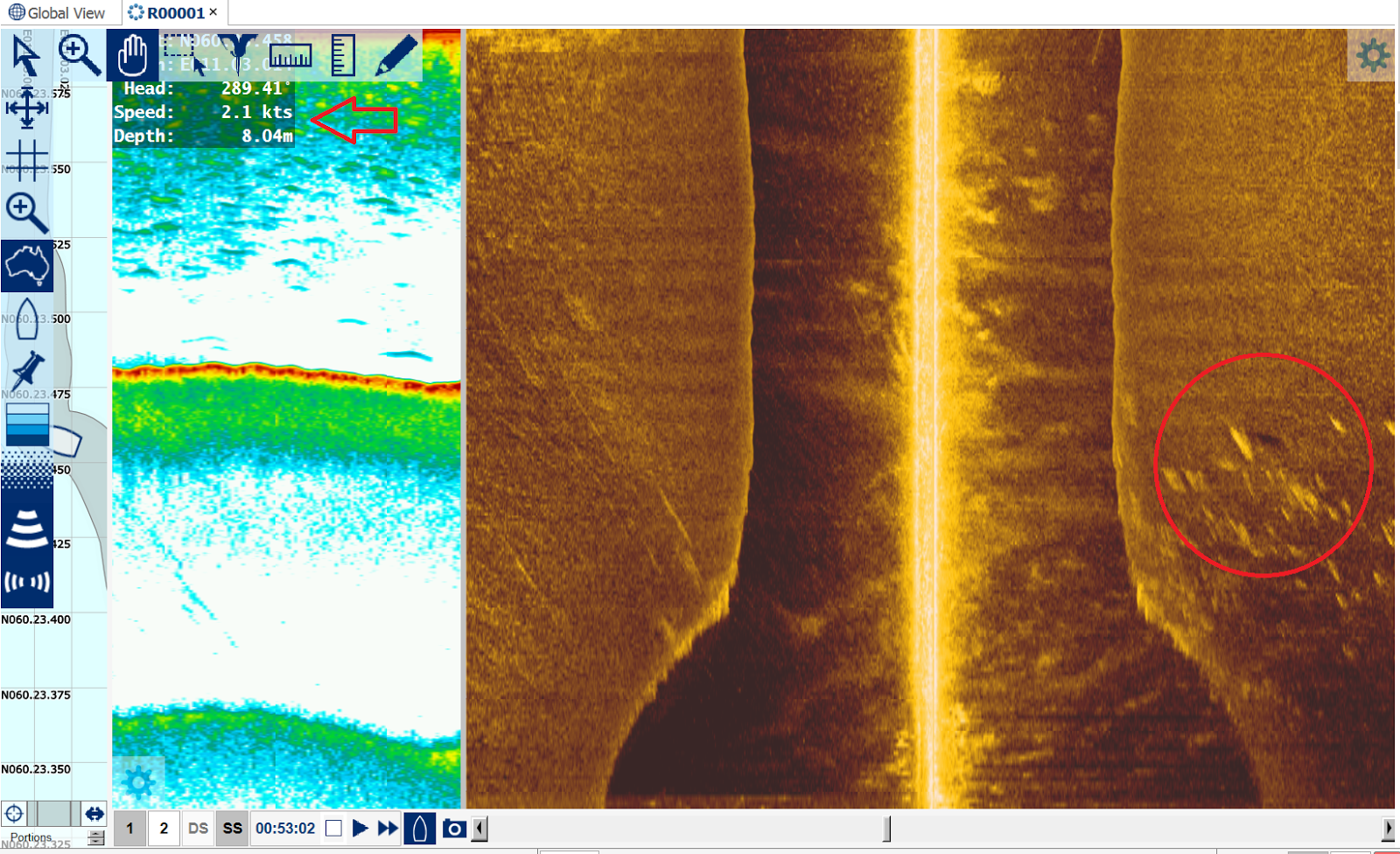Select channel 1 button
The width and height of the screenshot is (1400, 854).
pos(129,828)
